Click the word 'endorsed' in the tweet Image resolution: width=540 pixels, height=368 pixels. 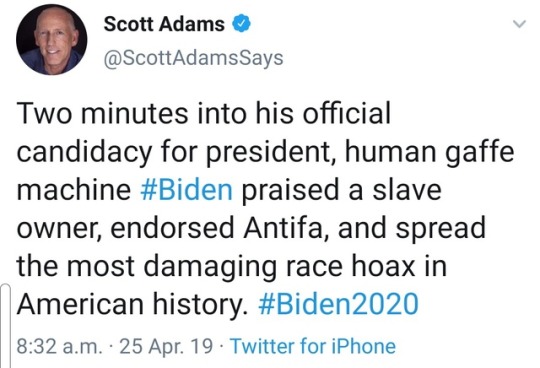(x=172, y=228)
